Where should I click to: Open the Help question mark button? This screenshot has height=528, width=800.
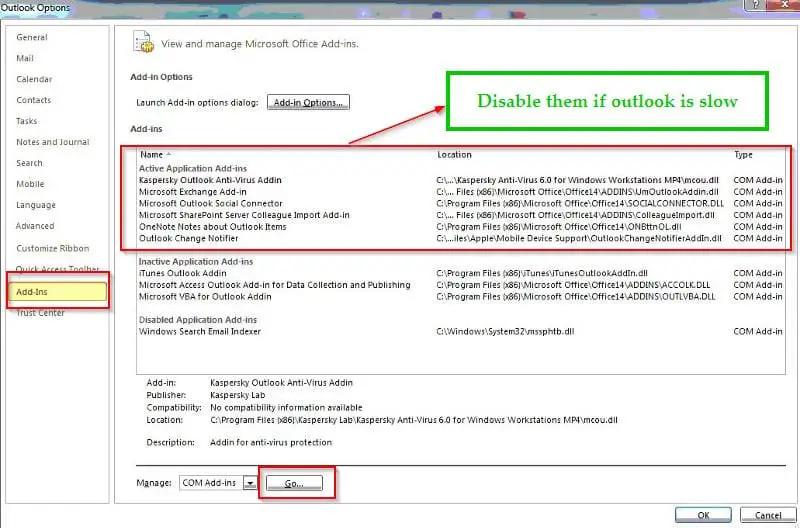point(756,5)
